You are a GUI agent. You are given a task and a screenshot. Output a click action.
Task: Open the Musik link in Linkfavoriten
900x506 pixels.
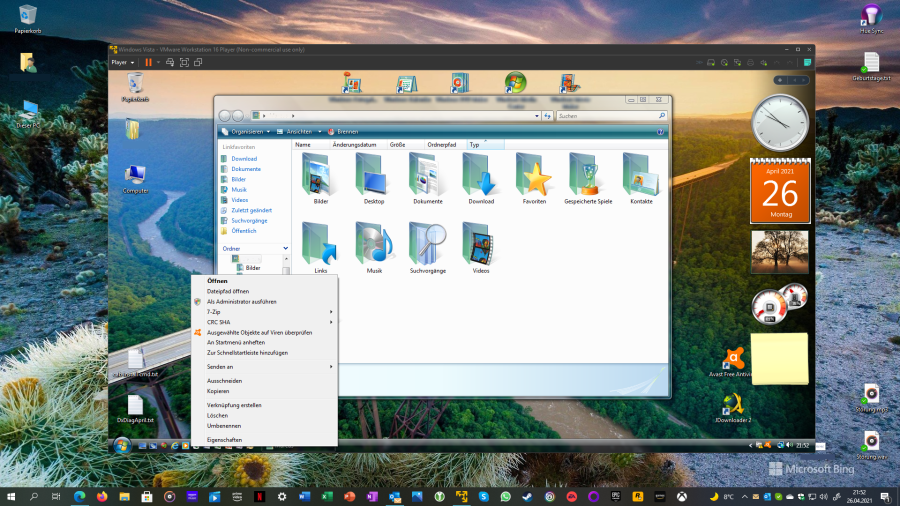(x=239, y=190)
